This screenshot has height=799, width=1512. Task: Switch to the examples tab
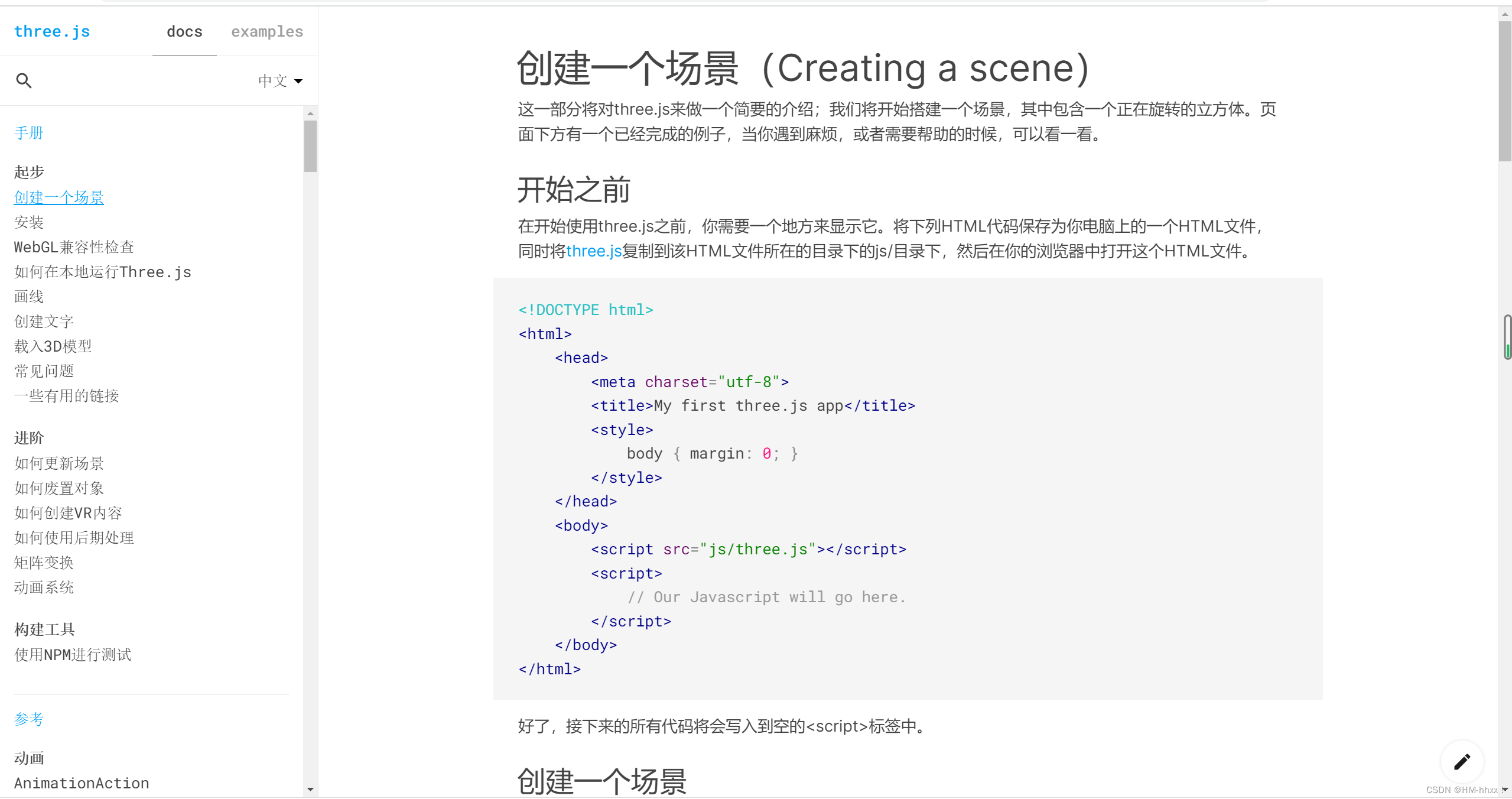point(266,31)
